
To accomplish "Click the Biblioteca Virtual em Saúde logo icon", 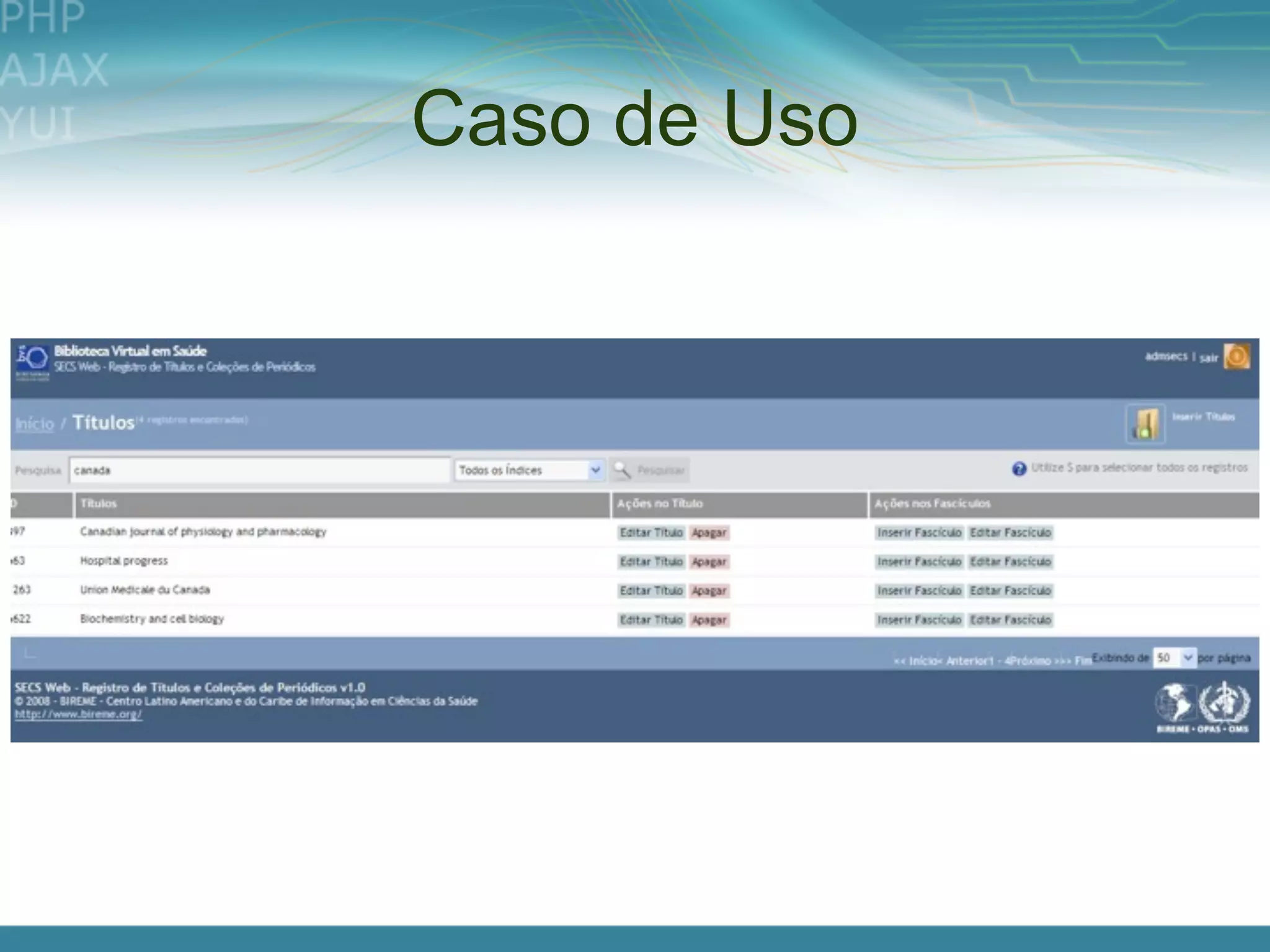I will point(33,362).
